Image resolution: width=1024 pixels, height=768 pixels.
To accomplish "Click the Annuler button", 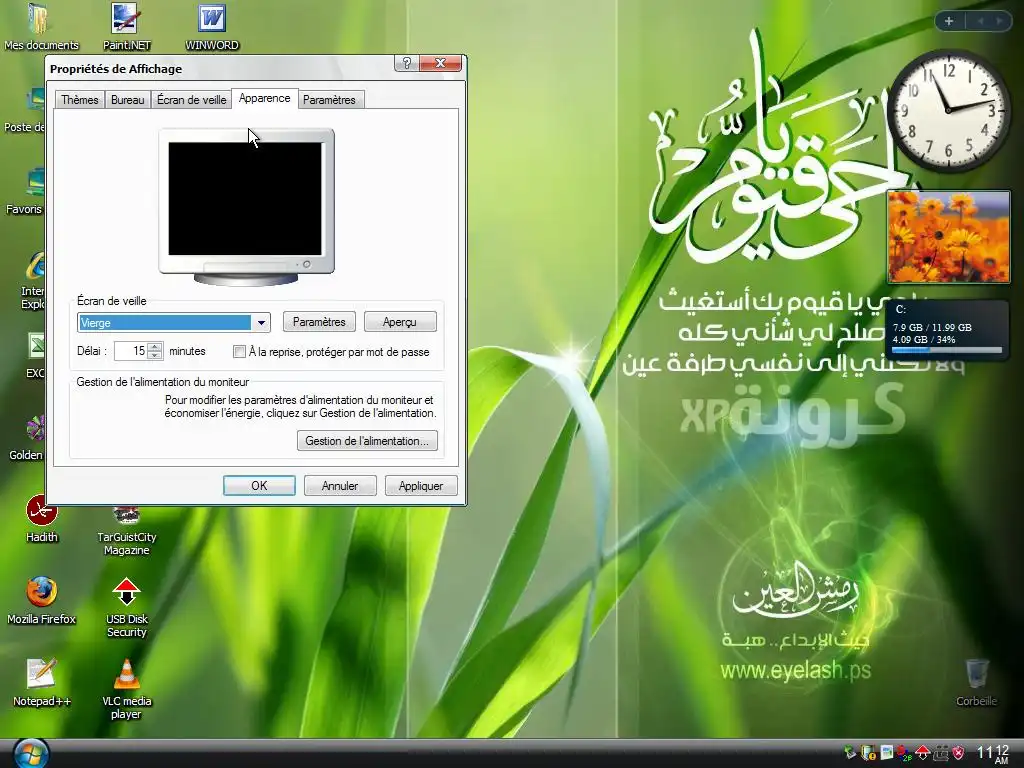I will [340, 486].
